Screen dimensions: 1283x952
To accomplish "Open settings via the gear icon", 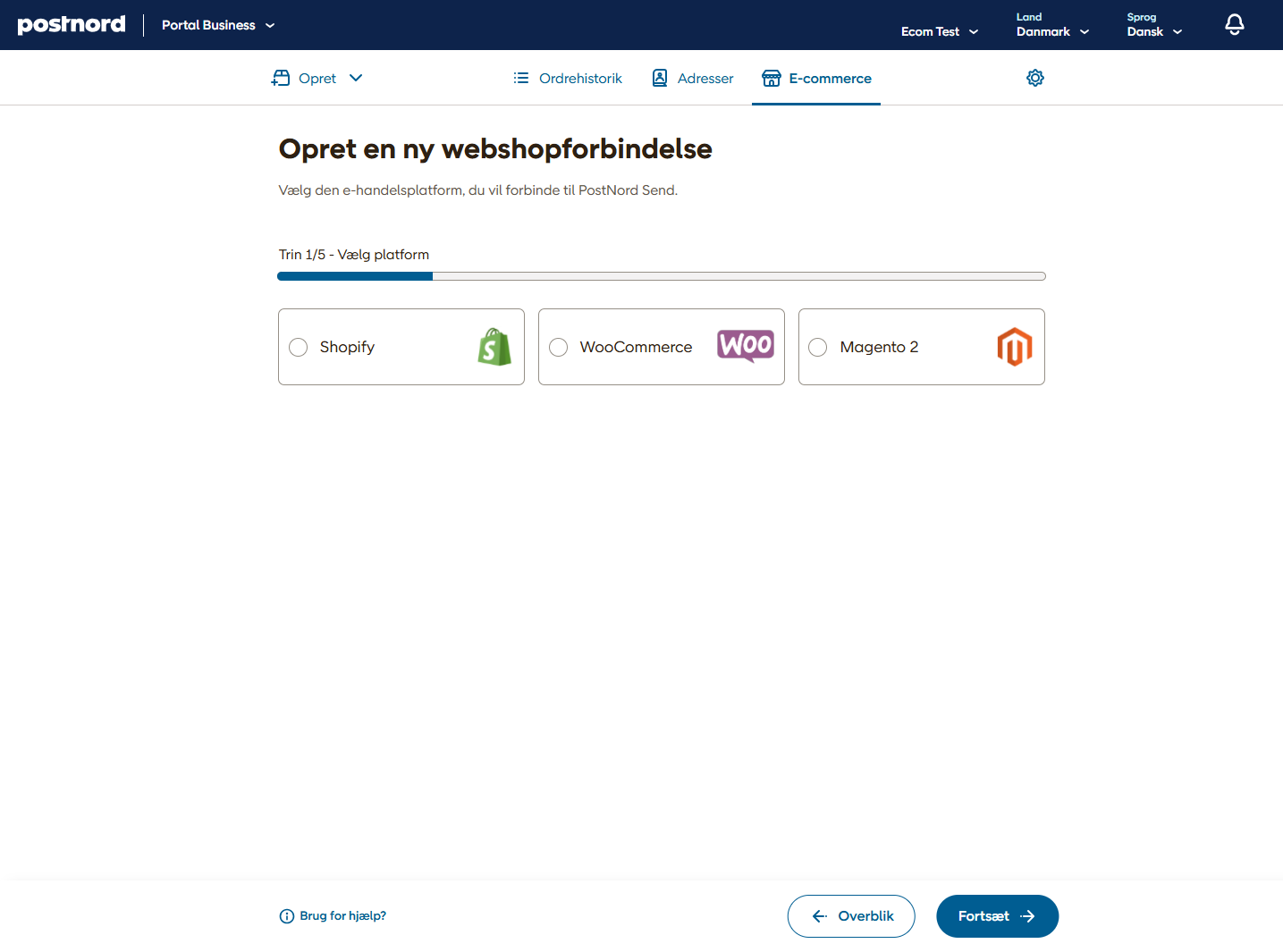I will pos(1035,78).
